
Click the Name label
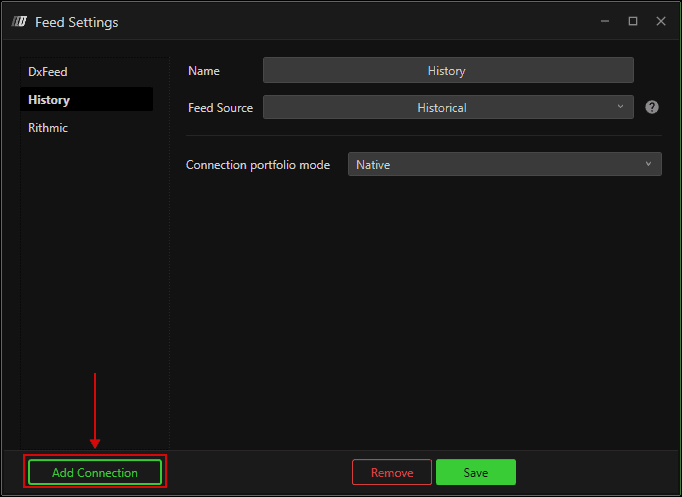pos(204,71)
